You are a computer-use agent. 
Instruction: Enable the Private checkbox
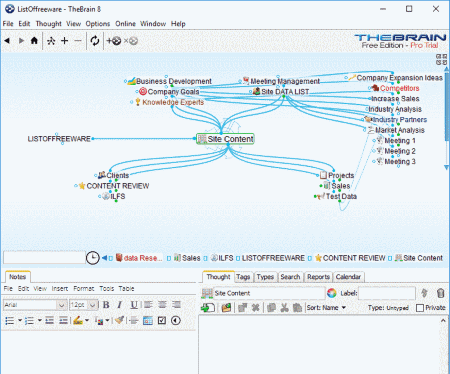tap(420, 308)
